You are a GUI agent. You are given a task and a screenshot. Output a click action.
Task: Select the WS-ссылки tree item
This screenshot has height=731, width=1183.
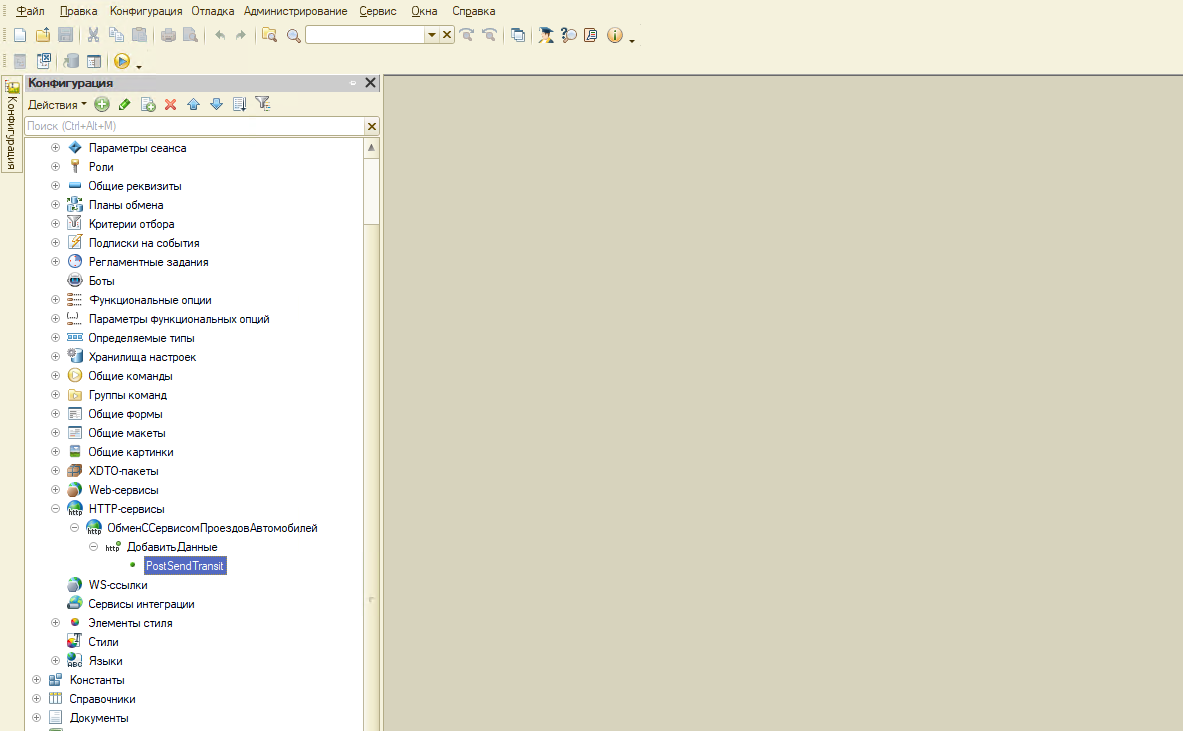(118, 585)
